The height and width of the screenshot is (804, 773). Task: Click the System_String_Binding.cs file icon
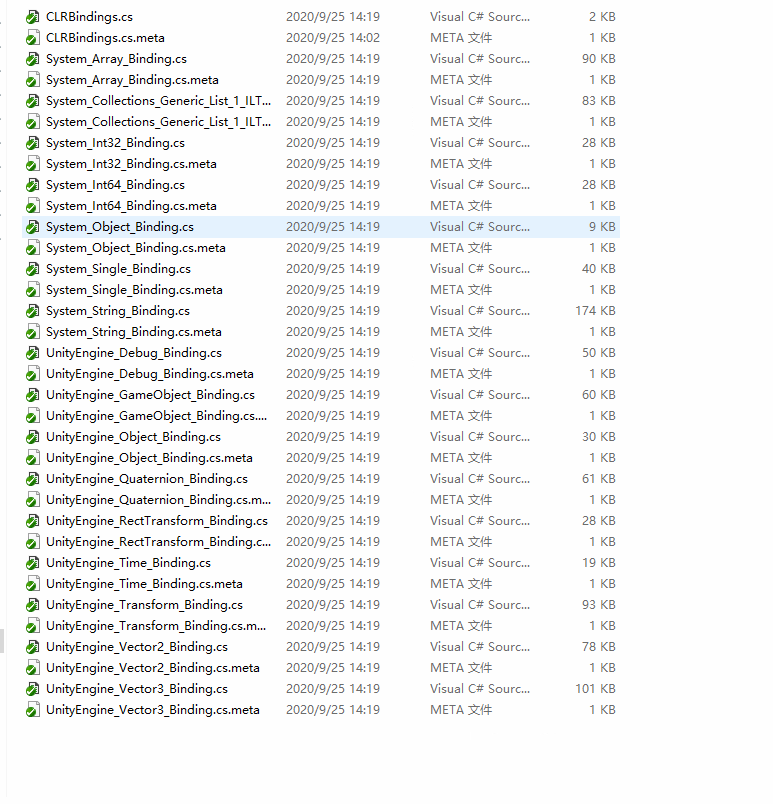pyautogui.click(x=34, y=311)
